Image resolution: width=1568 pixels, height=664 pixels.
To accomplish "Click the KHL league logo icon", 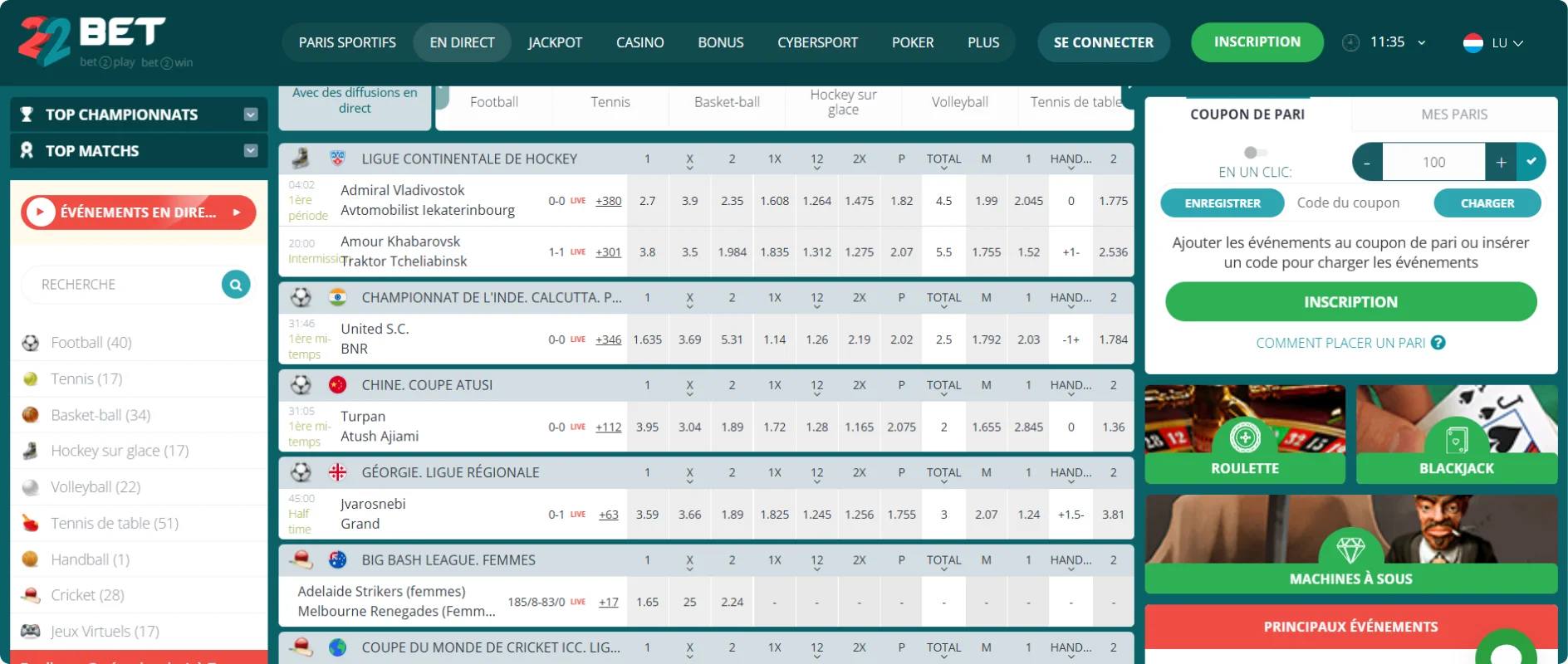I will 337,158.
